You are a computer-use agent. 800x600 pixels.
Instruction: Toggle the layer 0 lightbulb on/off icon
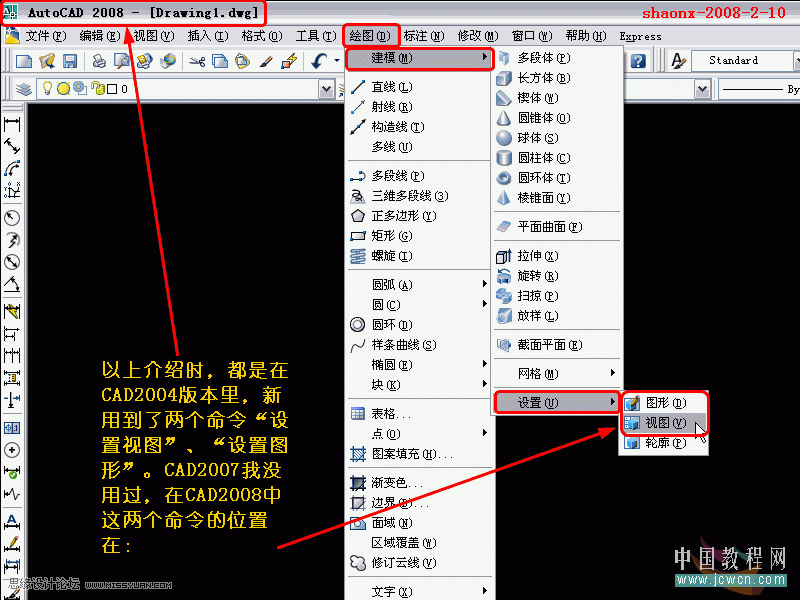tap(47, 88)
